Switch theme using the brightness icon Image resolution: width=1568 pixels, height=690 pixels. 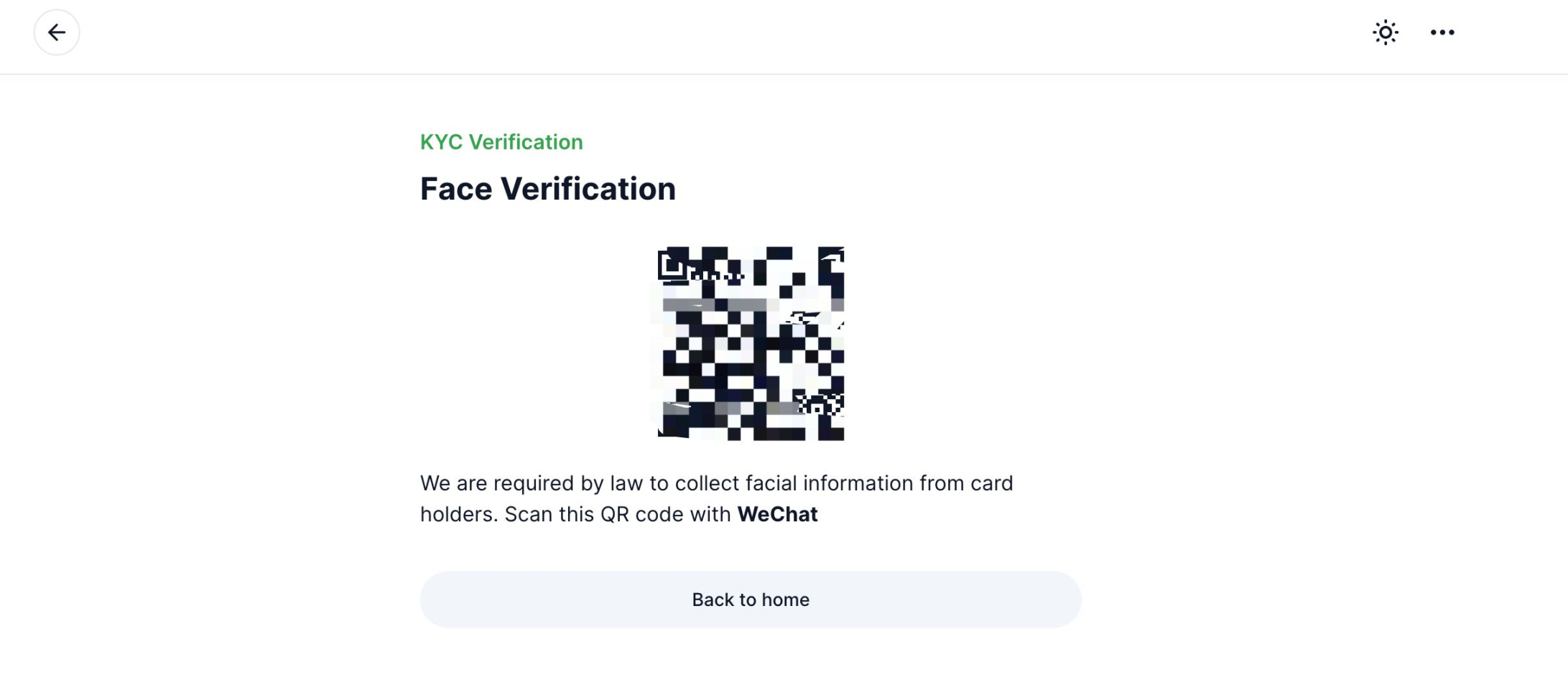point(1386,32)
